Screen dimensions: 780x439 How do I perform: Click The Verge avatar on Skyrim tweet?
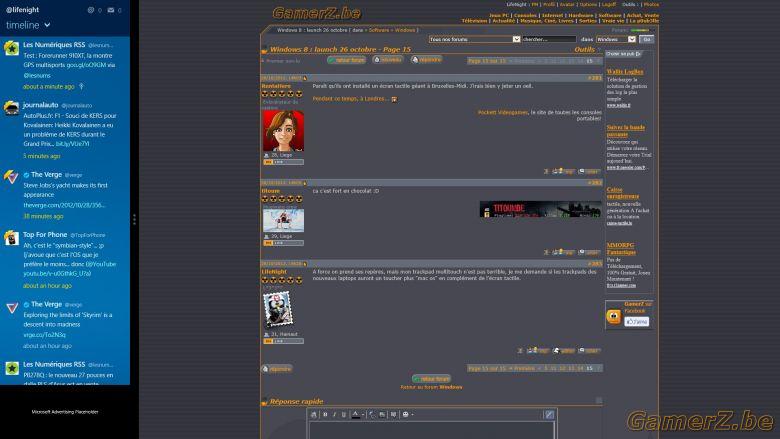point(11,308)
